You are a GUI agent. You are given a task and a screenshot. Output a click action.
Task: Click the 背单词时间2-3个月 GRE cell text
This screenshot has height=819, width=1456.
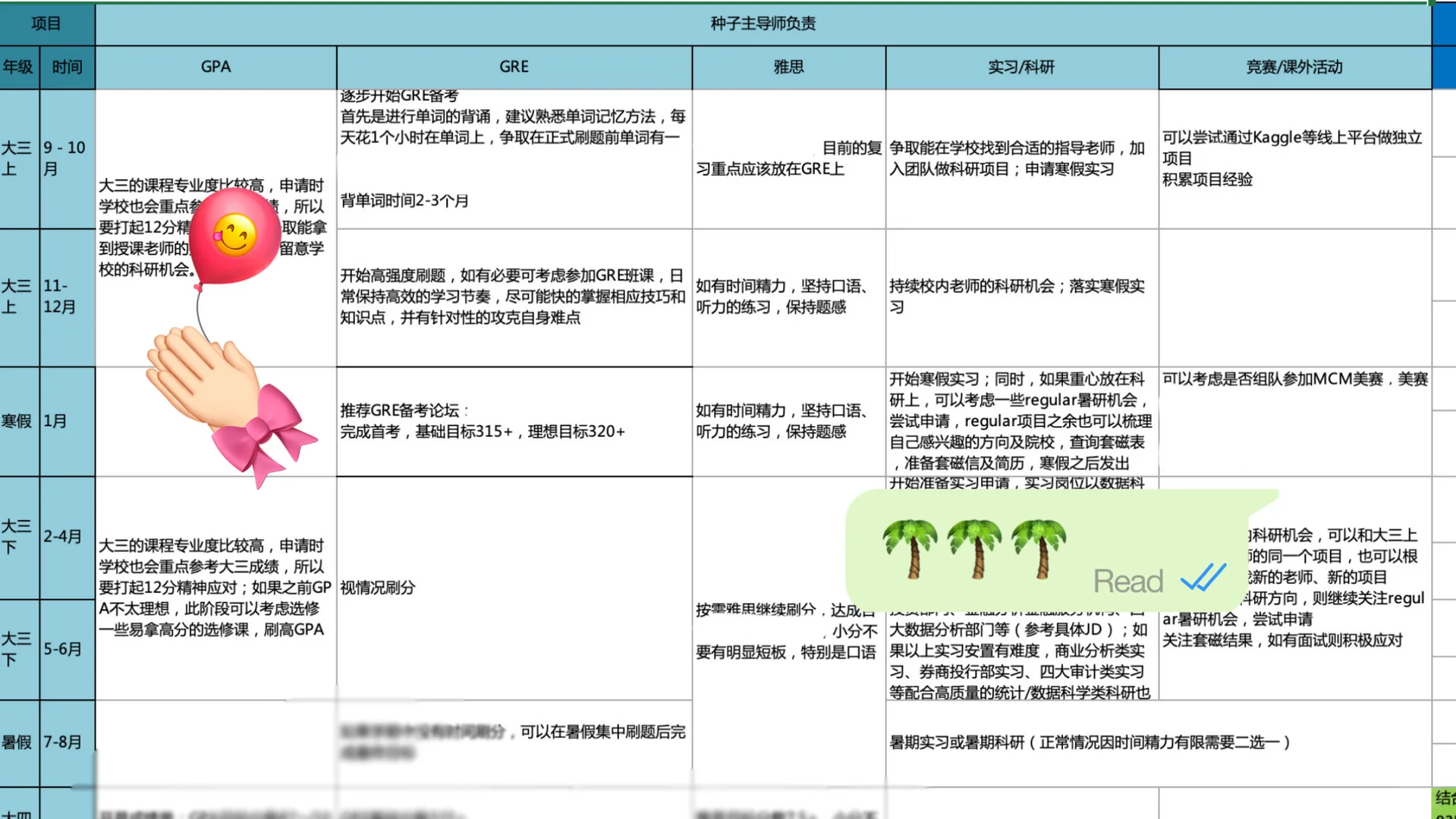click(x=404, y=201)
